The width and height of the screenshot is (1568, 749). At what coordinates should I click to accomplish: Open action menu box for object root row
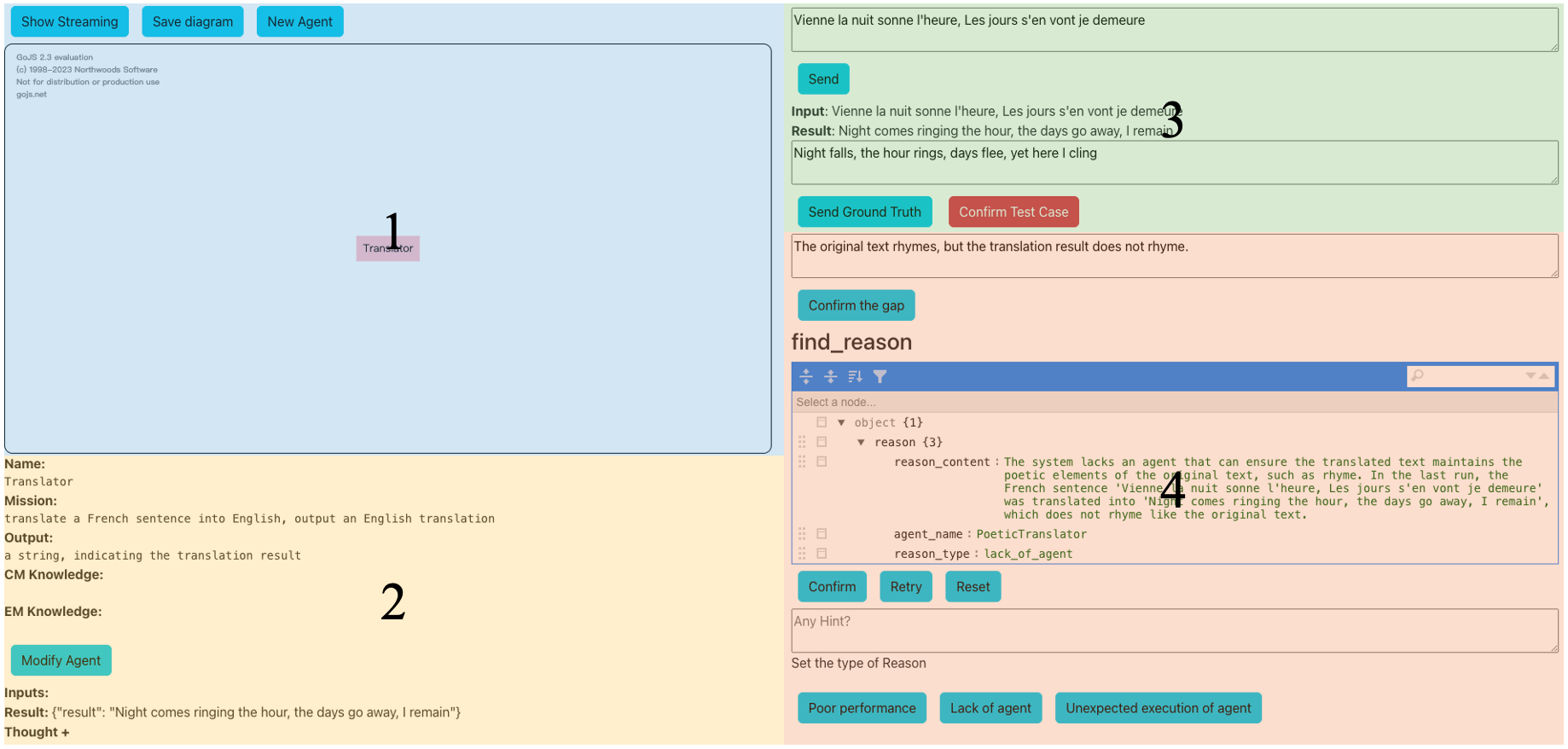point(822,422)
